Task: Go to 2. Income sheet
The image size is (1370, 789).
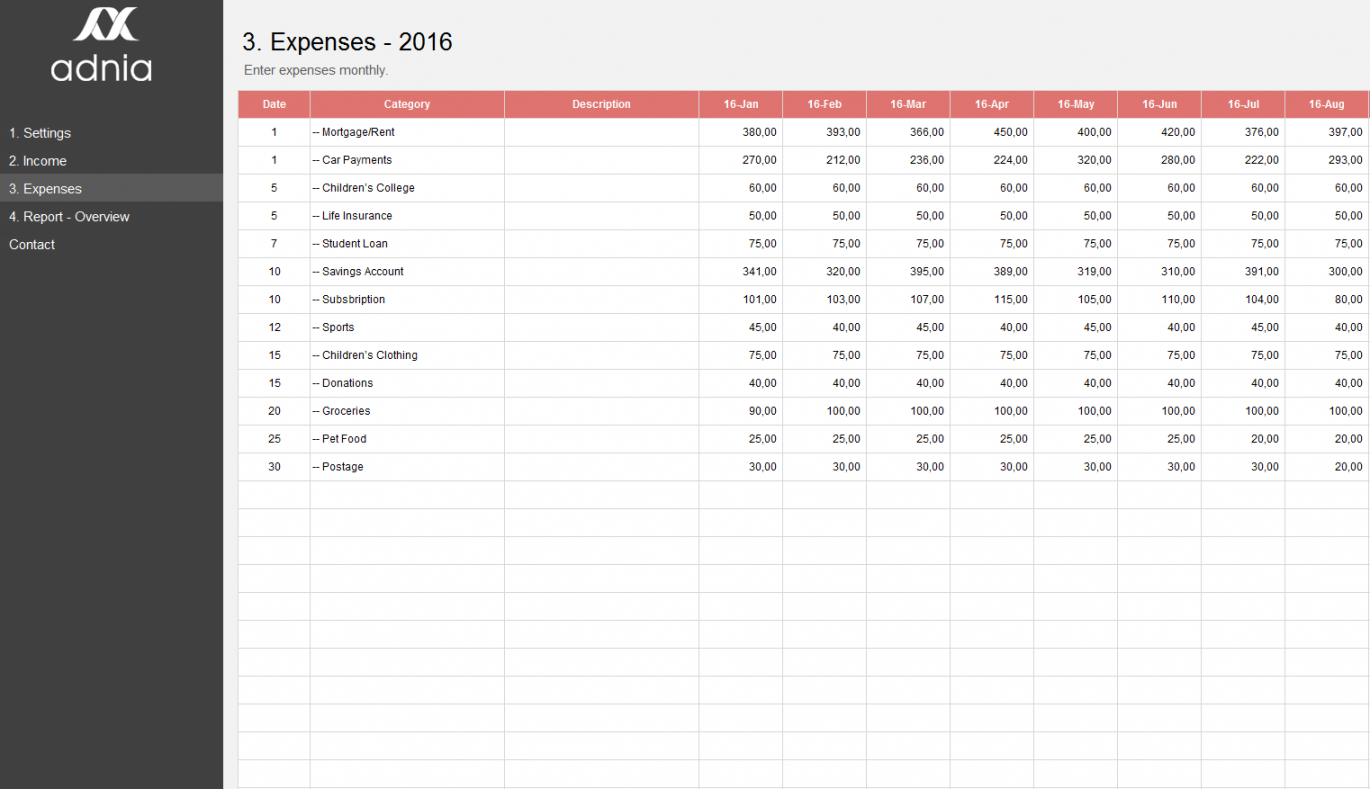Action: (x=38, y=161)
